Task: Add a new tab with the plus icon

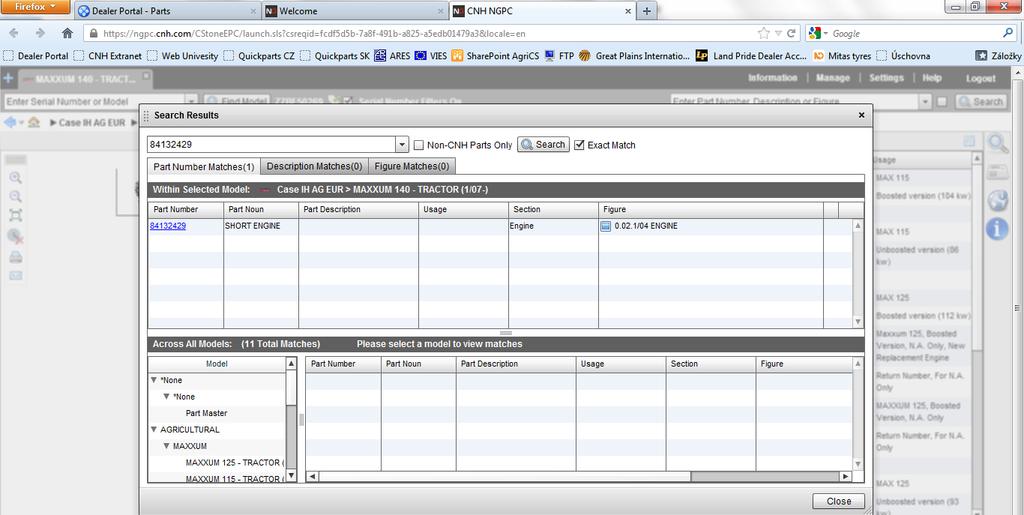Action: pos(8,79)
